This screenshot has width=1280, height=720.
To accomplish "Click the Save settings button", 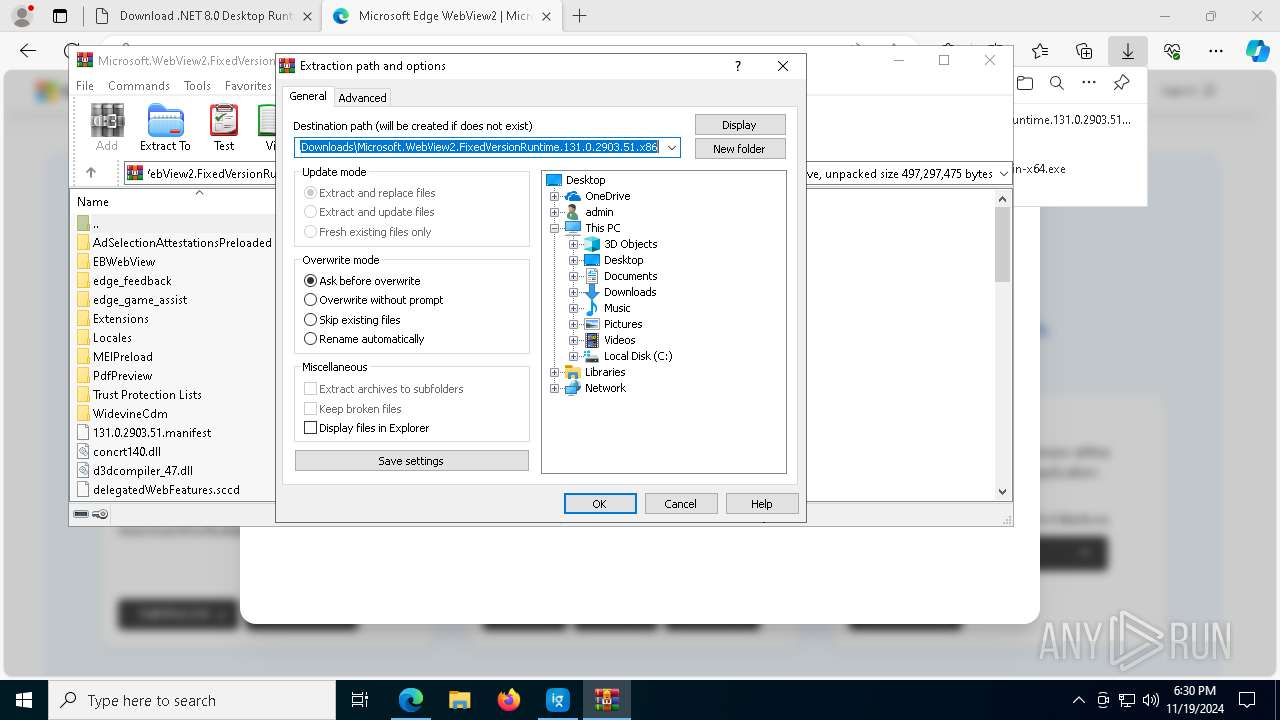I will pyautogui.click(x=411, y=461).
